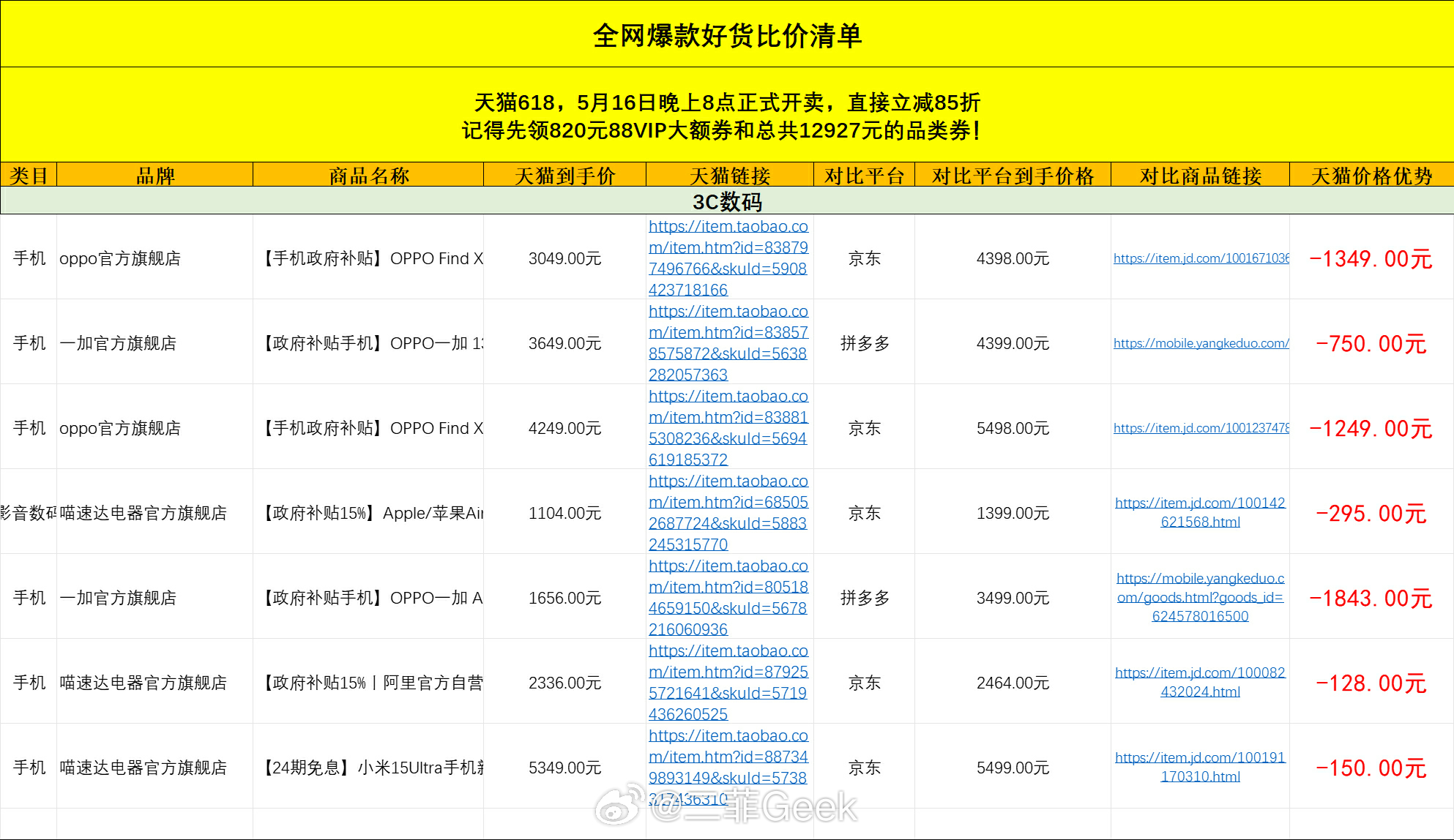The height and width of the screenshot is (840, 1454).
Task: Select 拼多多 cell in 4399.00元 row
Action: (865, 343)
